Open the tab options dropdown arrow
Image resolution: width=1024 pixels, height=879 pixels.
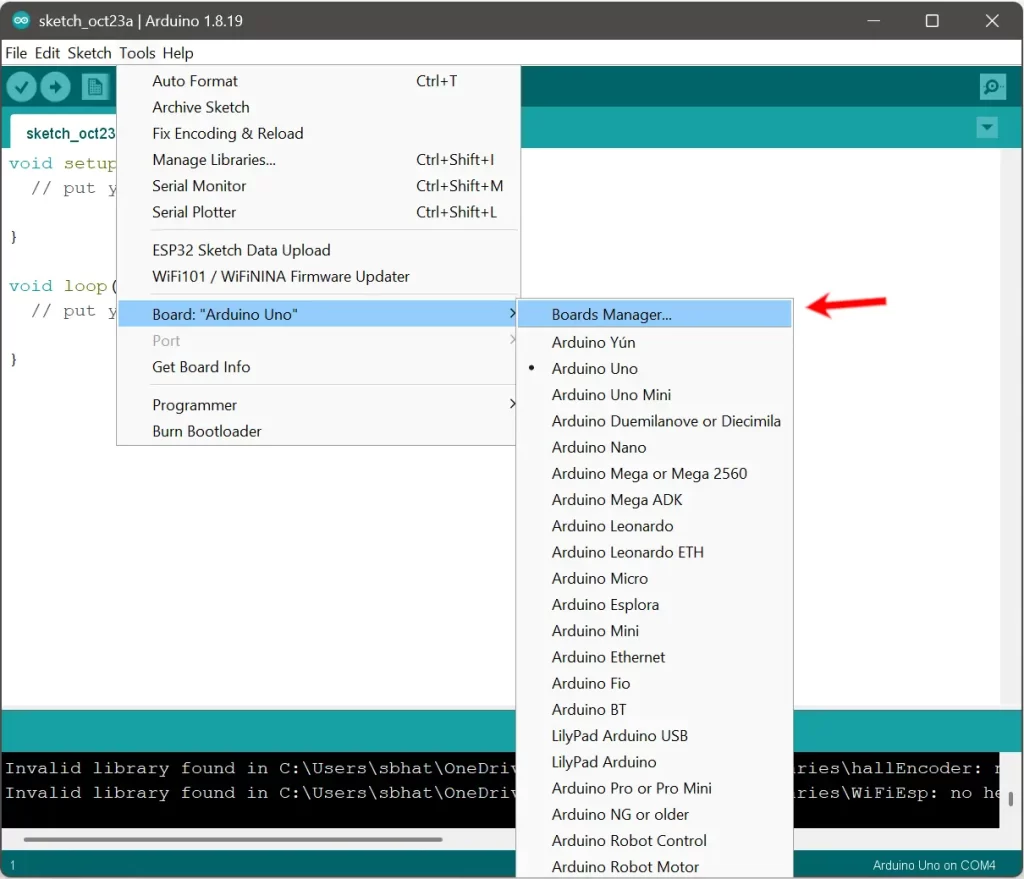987,128
